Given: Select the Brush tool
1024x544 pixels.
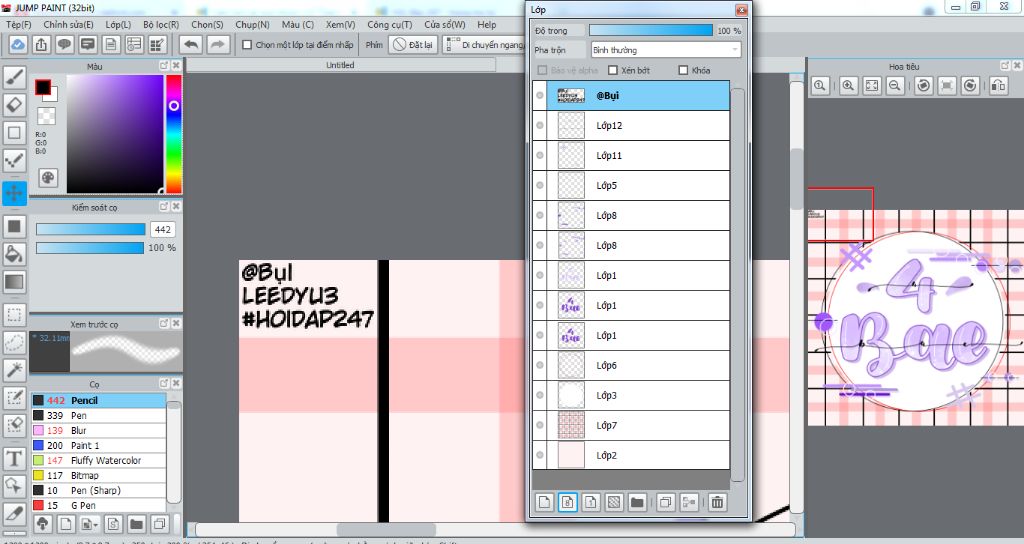Looking at the screenshot, I should [14, 77].
